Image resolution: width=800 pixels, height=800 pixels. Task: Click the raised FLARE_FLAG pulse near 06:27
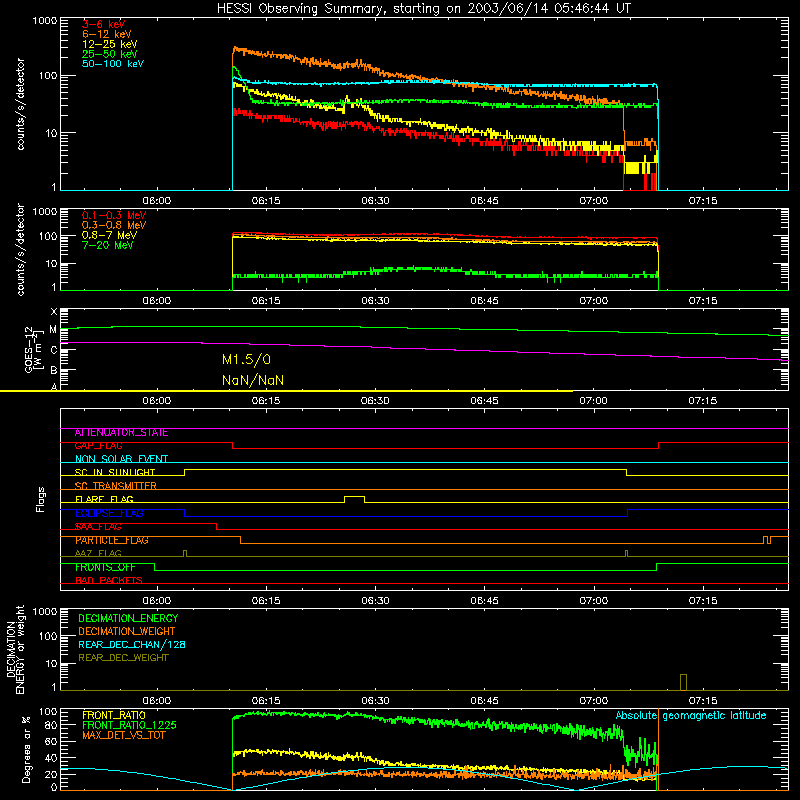[354, 499]
